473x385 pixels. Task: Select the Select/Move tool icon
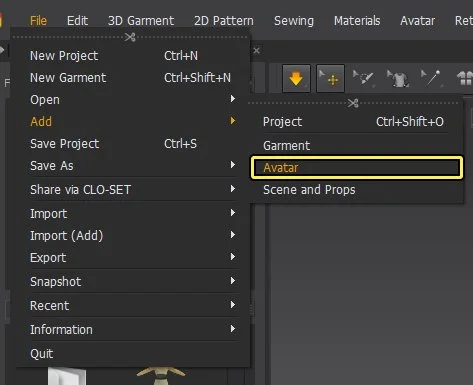click(x=330, y=79)
